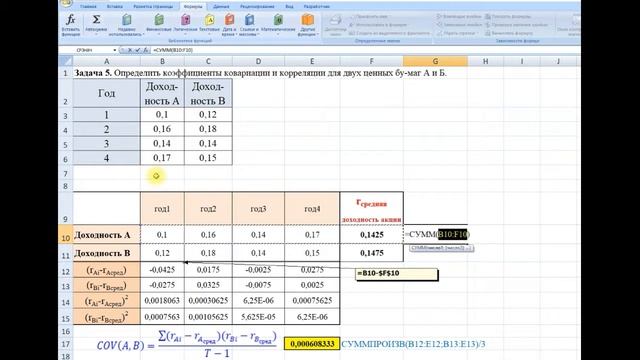Click in the formula bar showing =СУММ(B10:F10)
Viewport: 640px width, 360px height.
[x=365, y=50]
